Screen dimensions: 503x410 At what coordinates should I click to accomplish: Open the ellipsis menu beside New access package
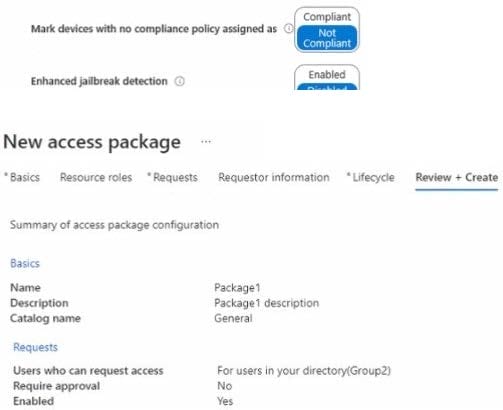[206, 142]
